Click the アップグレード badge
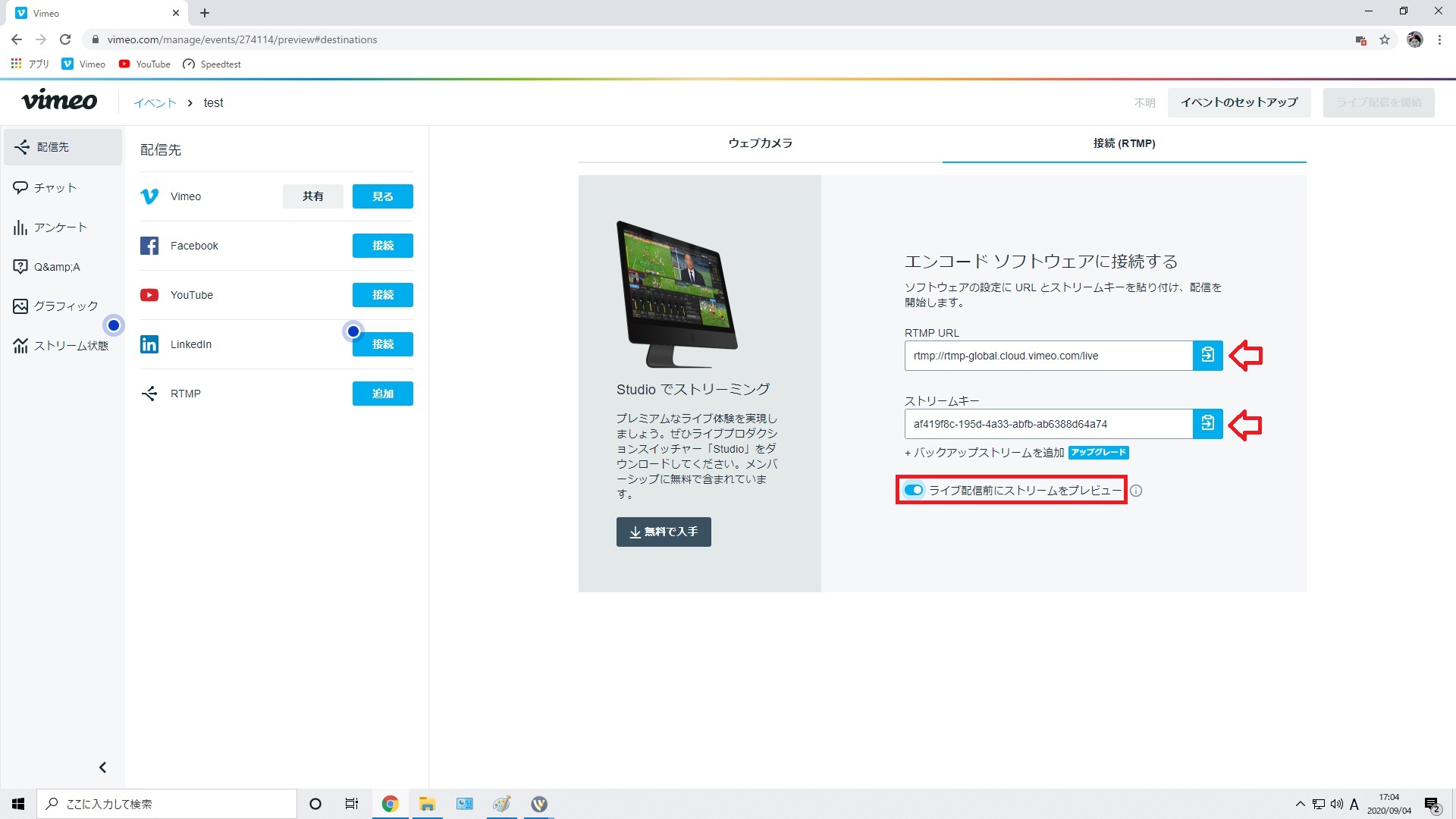 (1098, 453)
